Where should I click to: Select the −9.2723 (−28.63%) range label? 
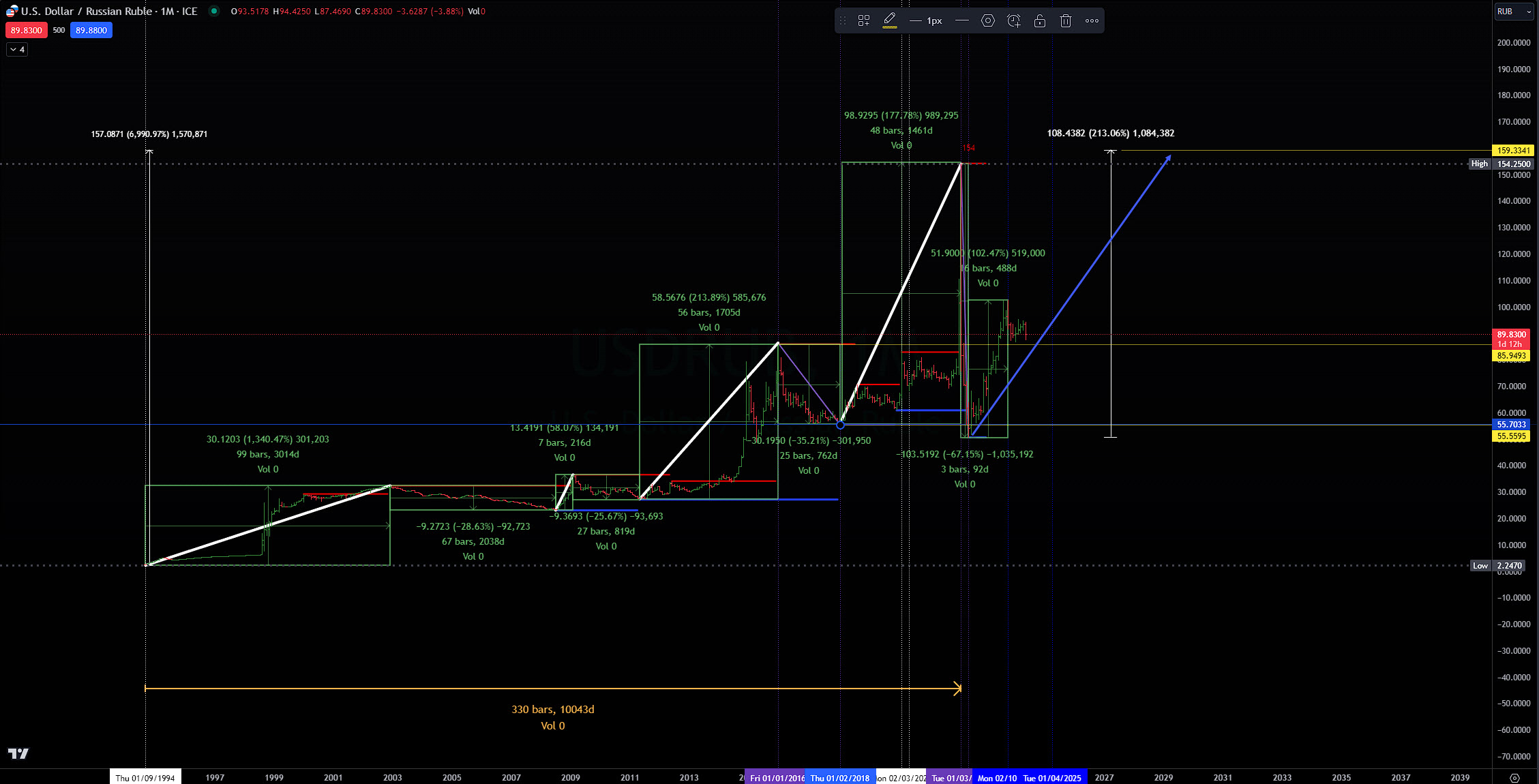[473, 526]
